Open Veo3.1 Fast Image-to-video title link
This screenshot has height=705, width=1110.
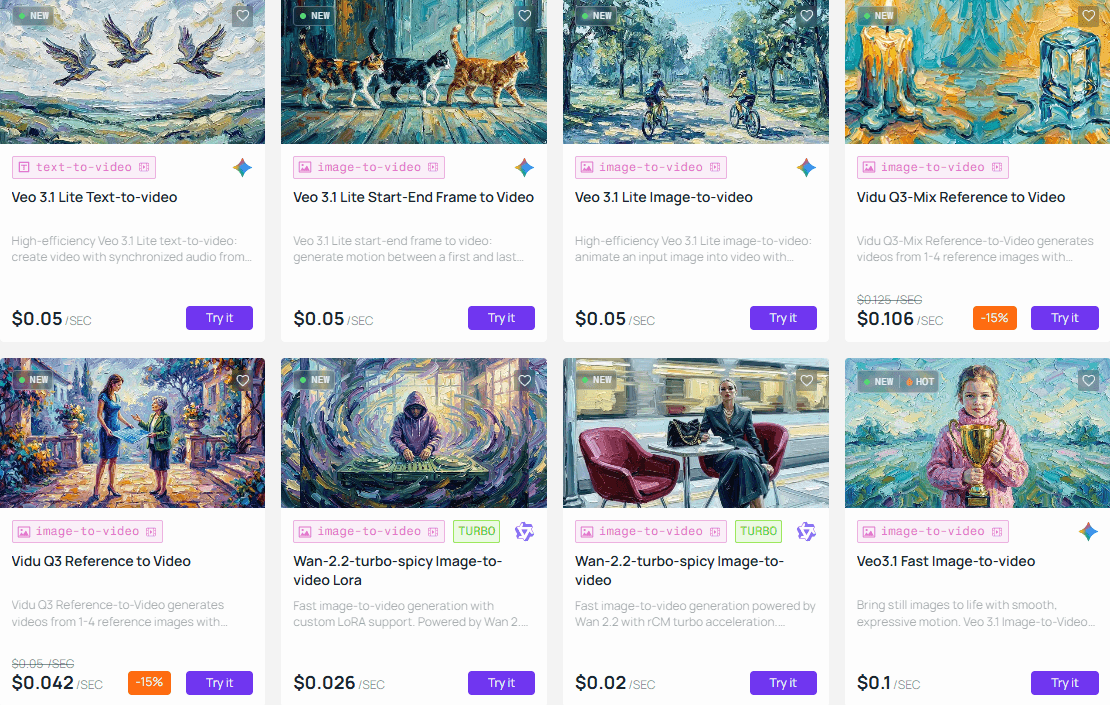click(946, 561)
